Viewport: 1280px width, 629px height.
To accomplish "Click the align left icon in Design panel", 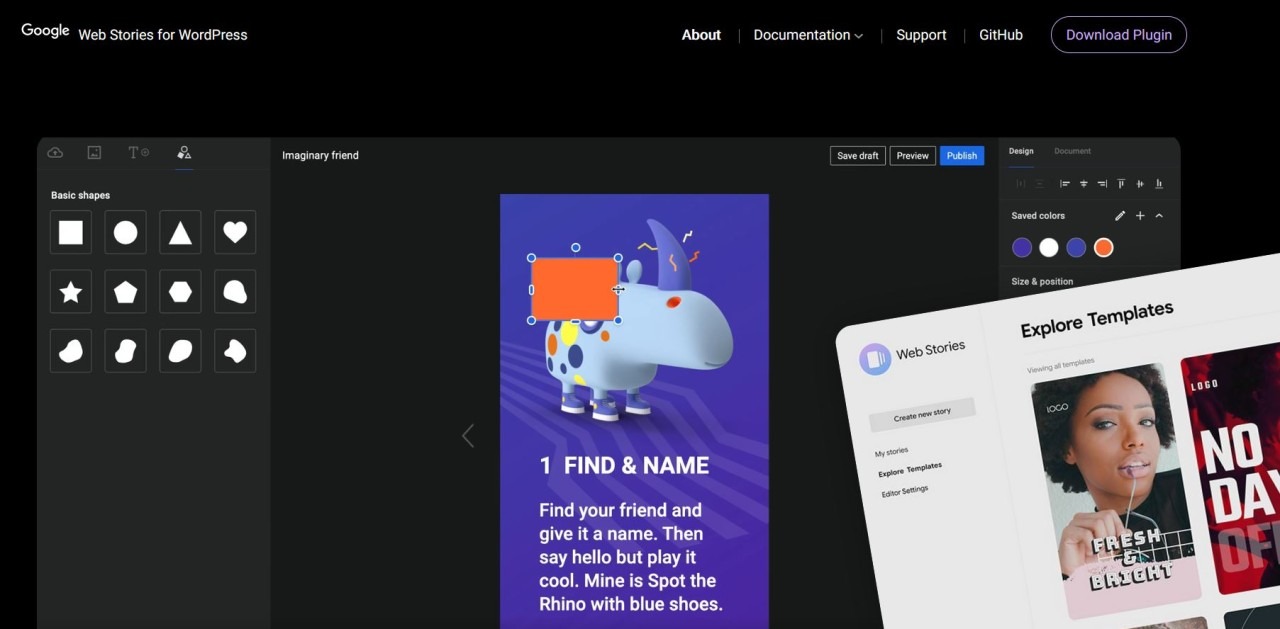I will [1065, 184].
